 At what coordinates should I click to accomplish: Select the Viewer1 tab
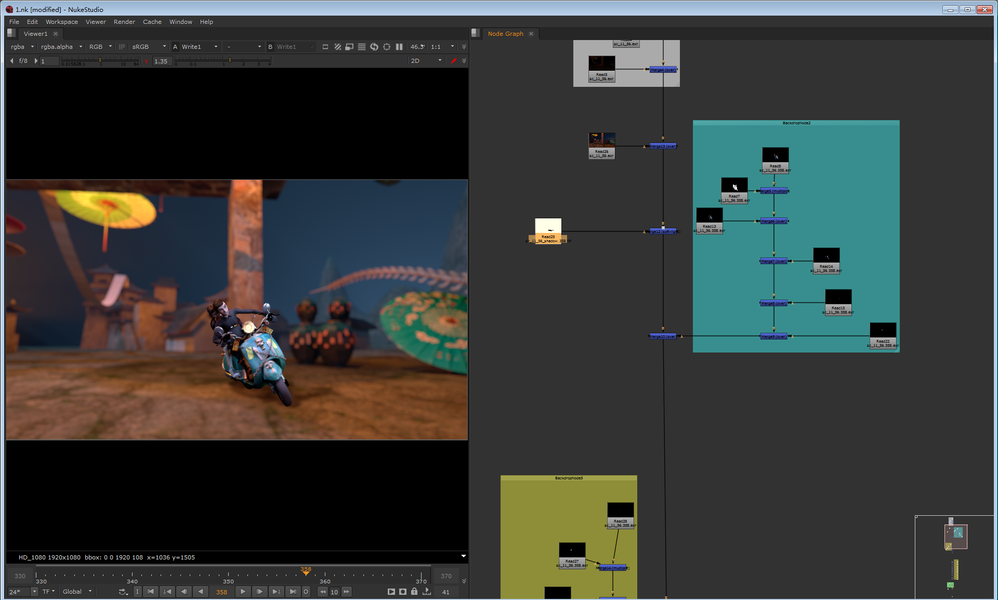(x=35, y=34)
